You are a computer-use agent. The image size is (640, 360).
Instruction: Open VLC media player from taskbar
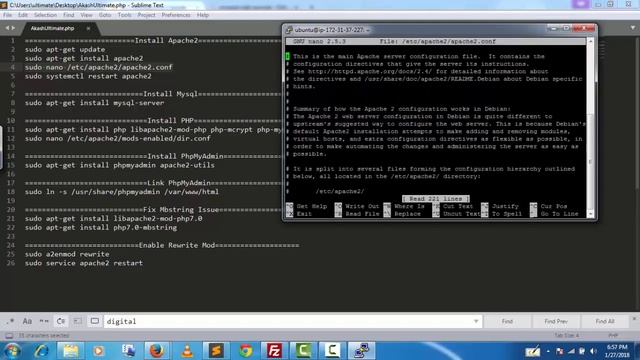187,351
